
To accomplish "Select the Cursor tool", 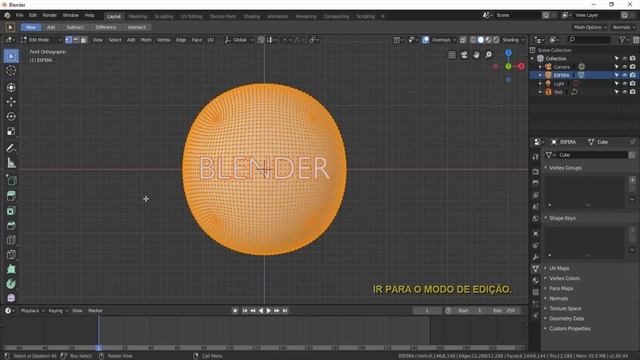I will [x=11, y=71].
